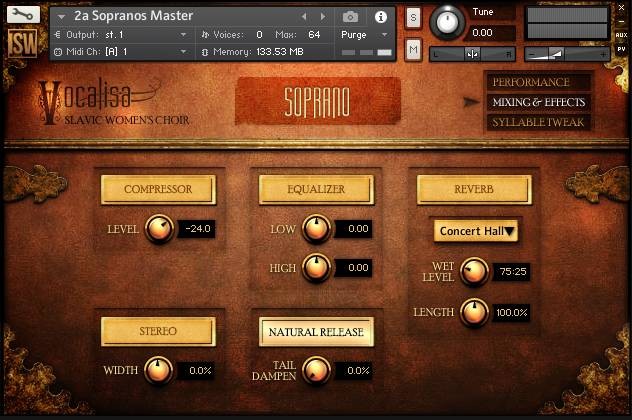Click the Width 0.0% value

coord(197,371)
